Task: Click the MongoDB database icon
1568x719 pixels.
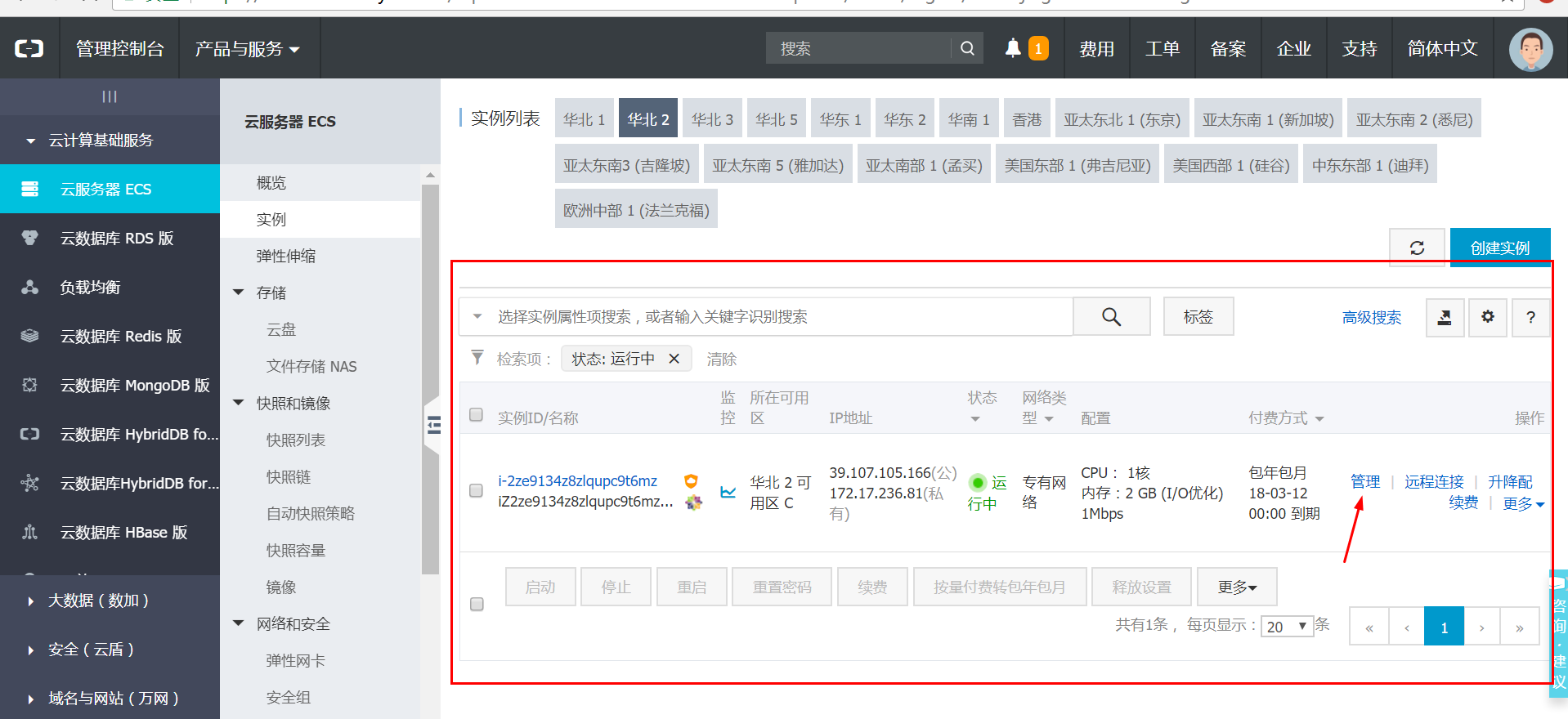Action: 30,385
